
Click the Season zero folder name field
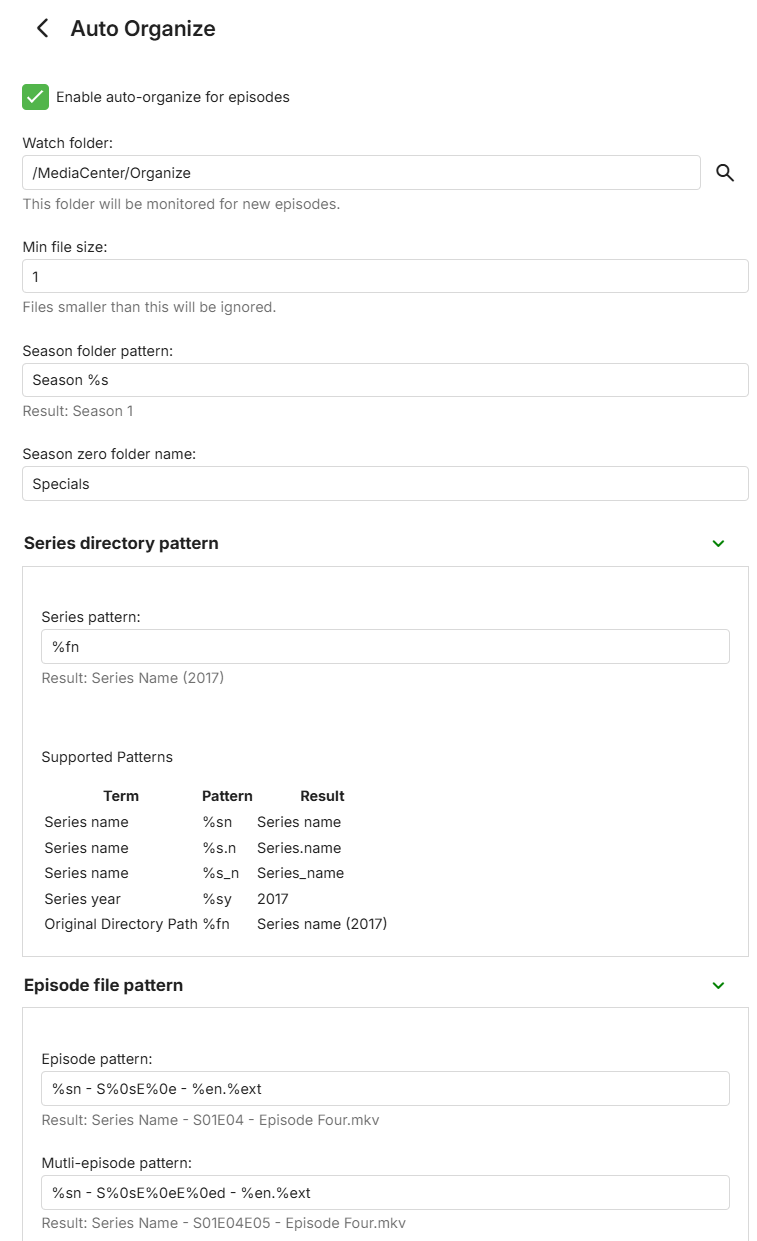385,484
